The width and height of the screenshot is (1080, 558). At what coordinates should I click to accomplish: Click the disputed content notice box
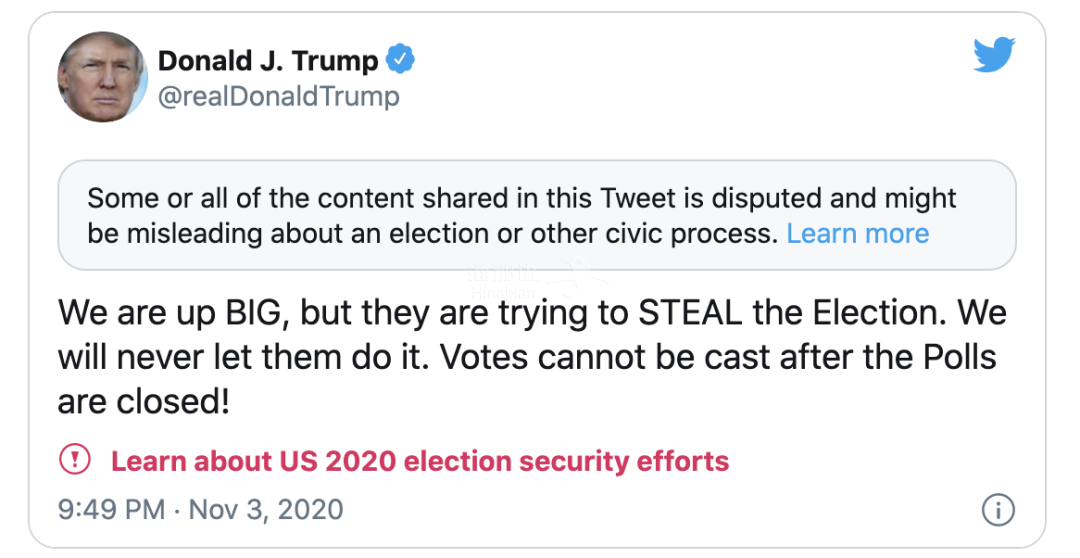pos(537,215)
